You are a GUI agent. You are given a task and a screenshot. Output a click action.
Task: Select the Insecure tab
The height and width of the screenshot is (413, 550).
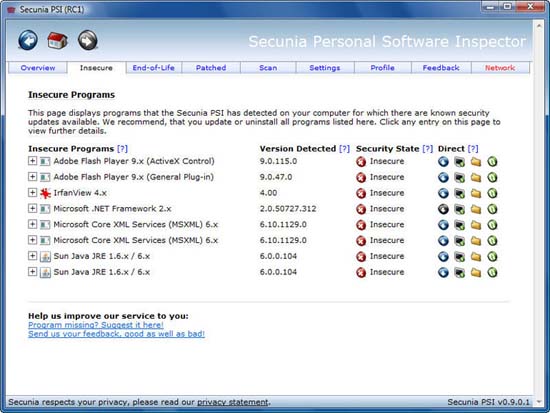tap(96, 68)
